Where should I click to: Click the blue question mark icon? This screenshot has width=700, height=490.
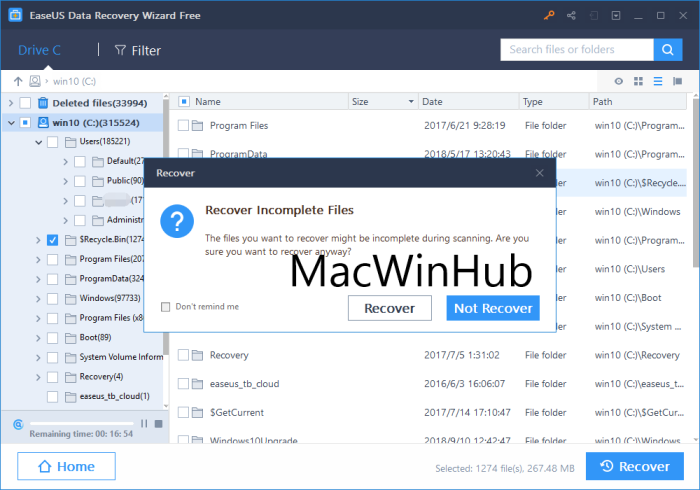(177, 221)
